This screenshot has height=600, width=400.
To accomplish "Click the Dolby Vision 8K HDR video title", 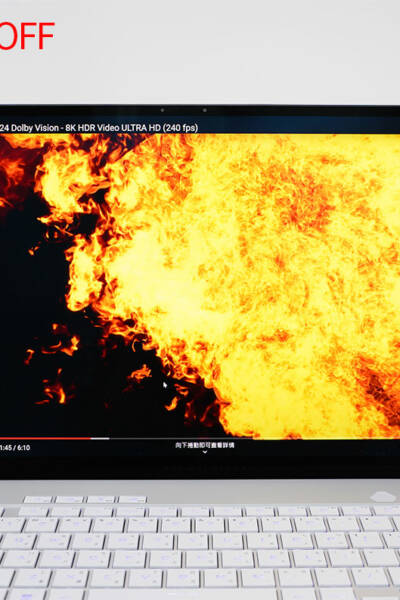I will pyautogui.click(x=99, y=128).
